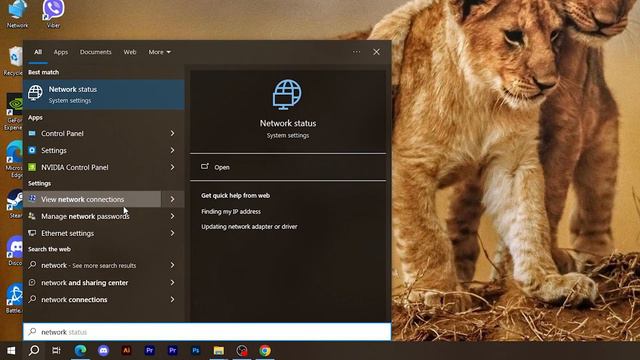Expand Control Panel result chevron
Screen dimensions: 640x360
point(173,133)
